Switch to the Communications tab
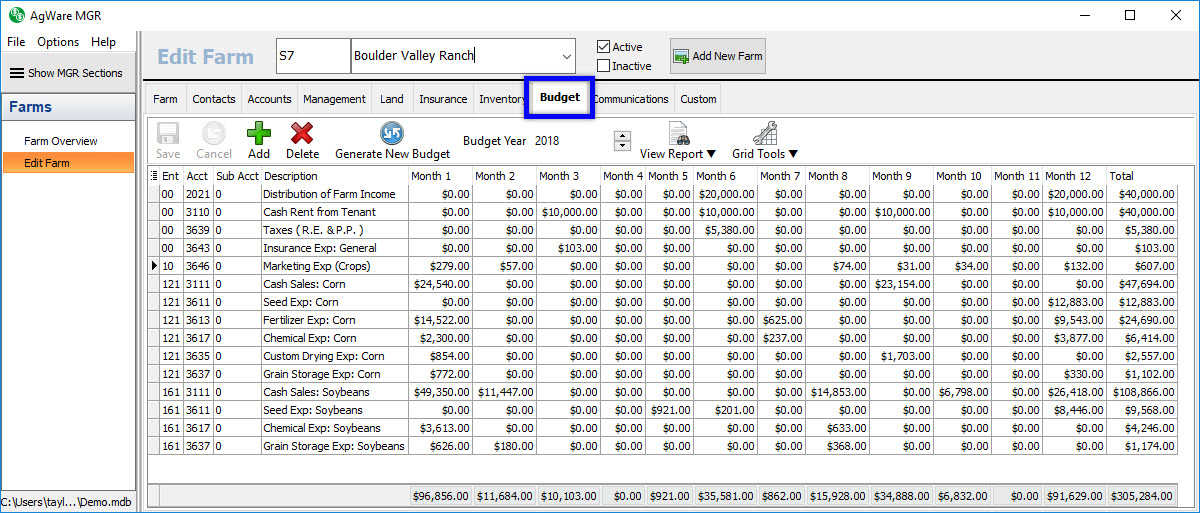The height and width of the screenshot is (513, 1200). click(x=631, y=99)
